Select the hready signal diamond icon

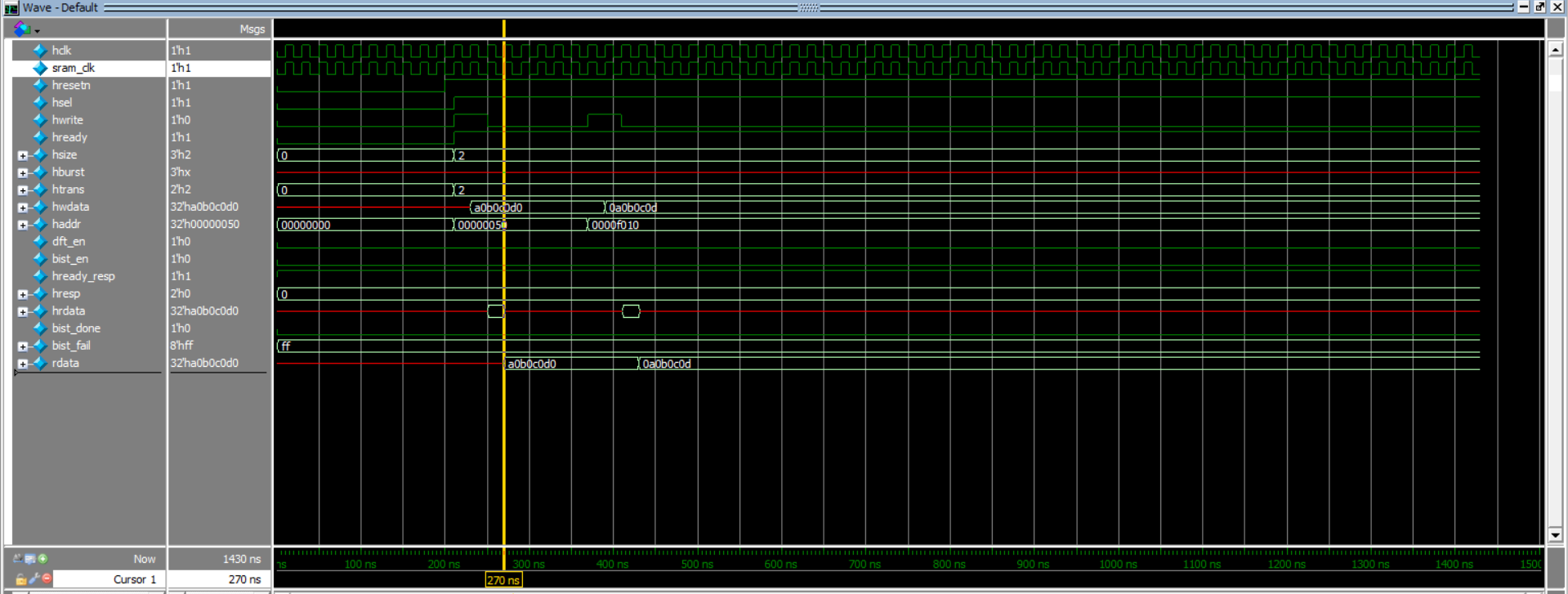coord(40,137)
